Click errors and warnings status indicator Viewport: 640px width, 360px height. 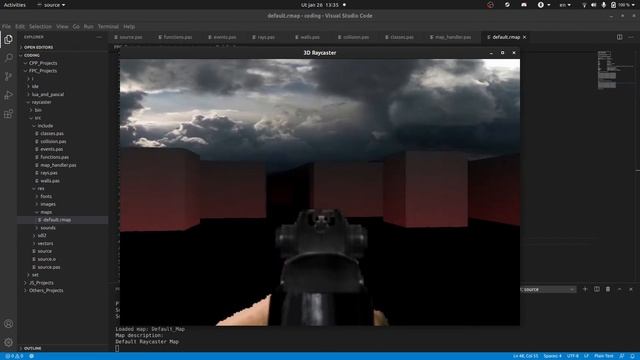(x=14, y=356)
